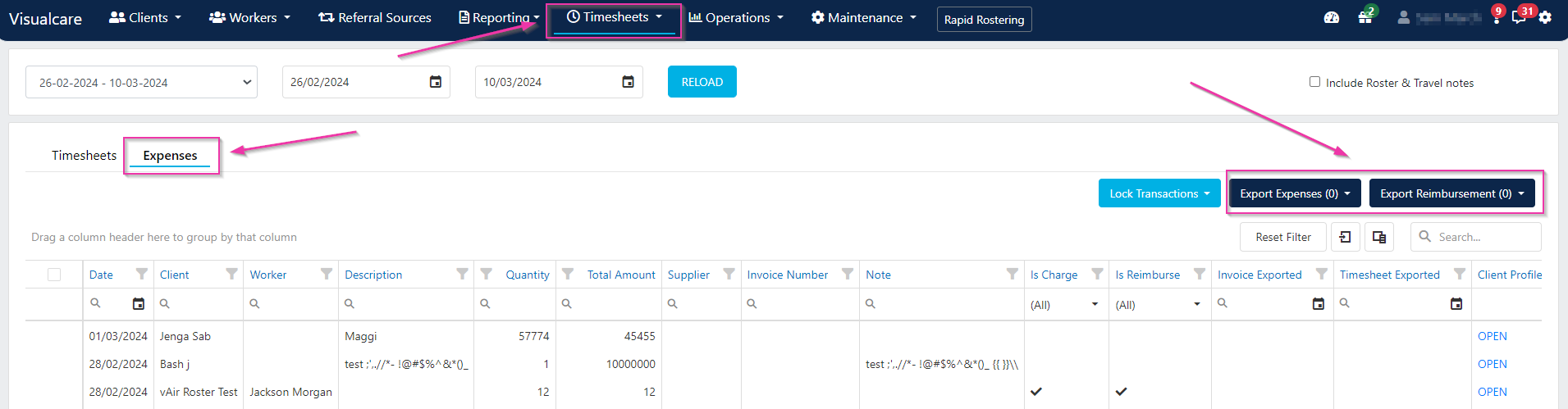This screenshot has width=1568, height=409.
Task: Enable Include Roster & Travel notes checkbox
Action: tap(1314, 82)
